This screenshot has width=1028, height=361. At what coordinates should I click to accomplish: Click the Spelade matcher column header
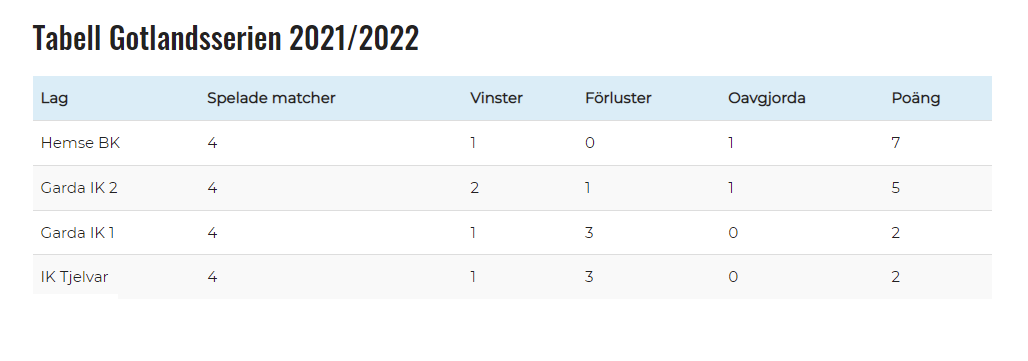(271, 98)
